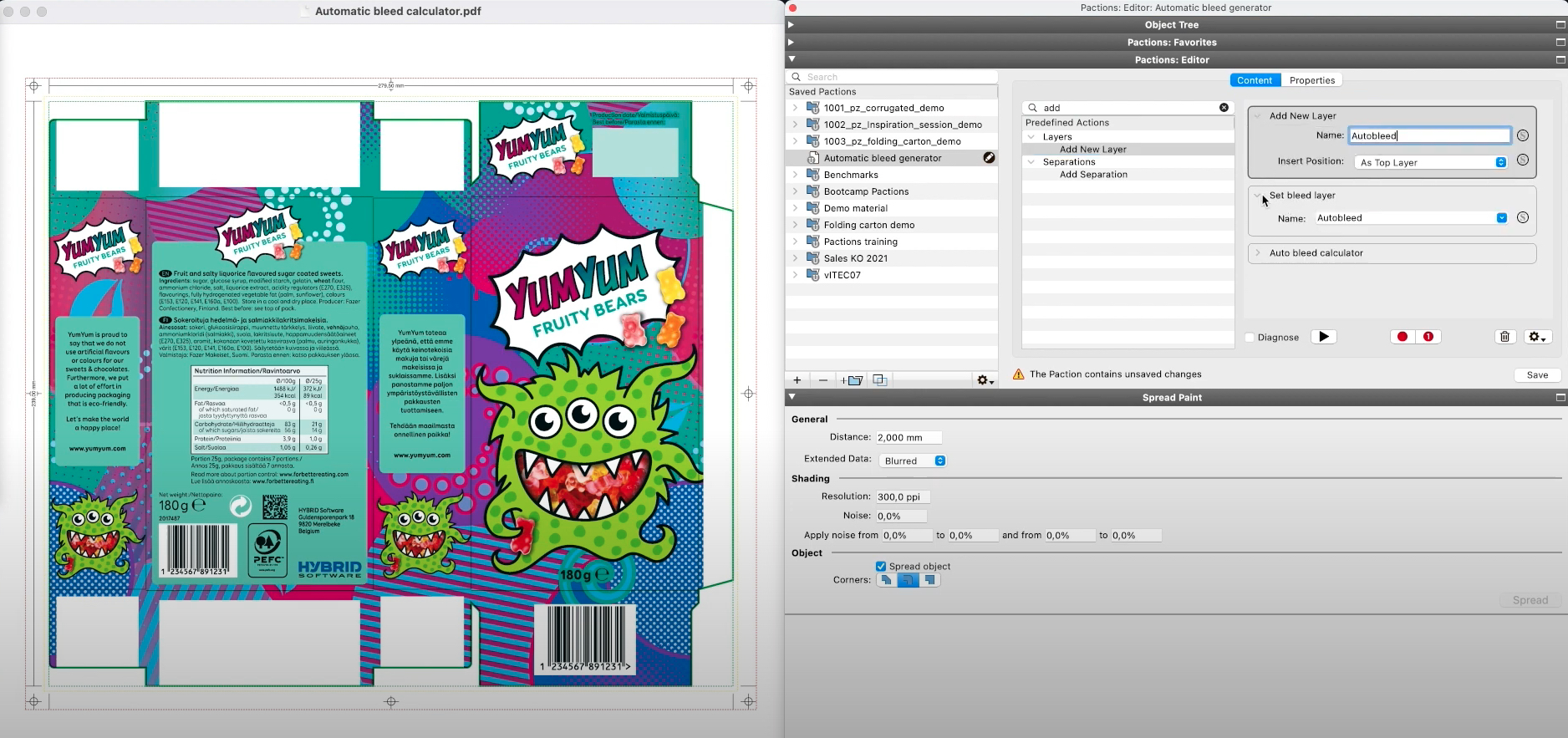The image size is (1568, 738).
Task: Remove selected Paction with minus icon
Action: tap(823, 380)
